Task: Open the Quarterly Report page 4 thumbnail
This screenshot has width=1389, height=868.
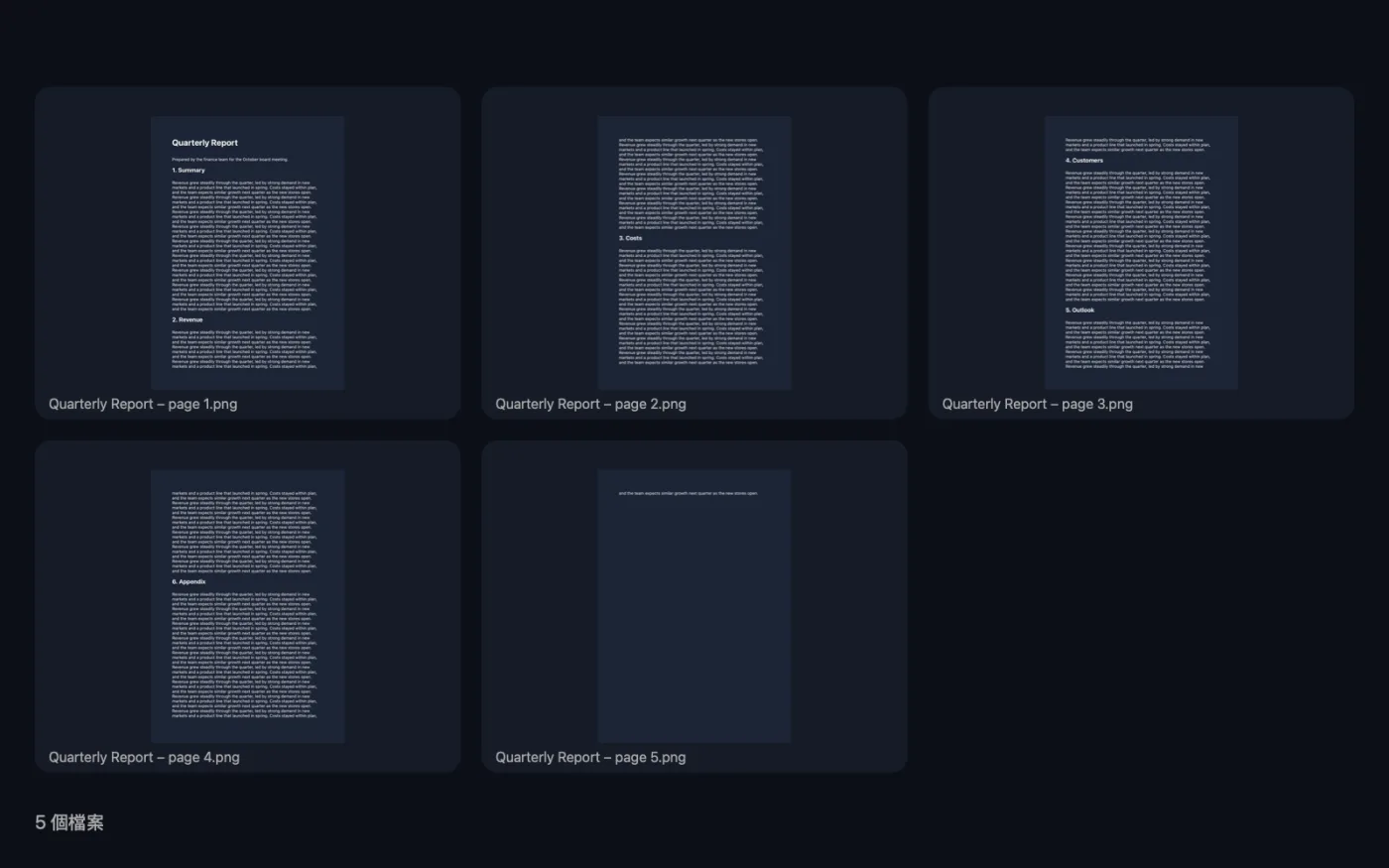Action: [248, 606]
